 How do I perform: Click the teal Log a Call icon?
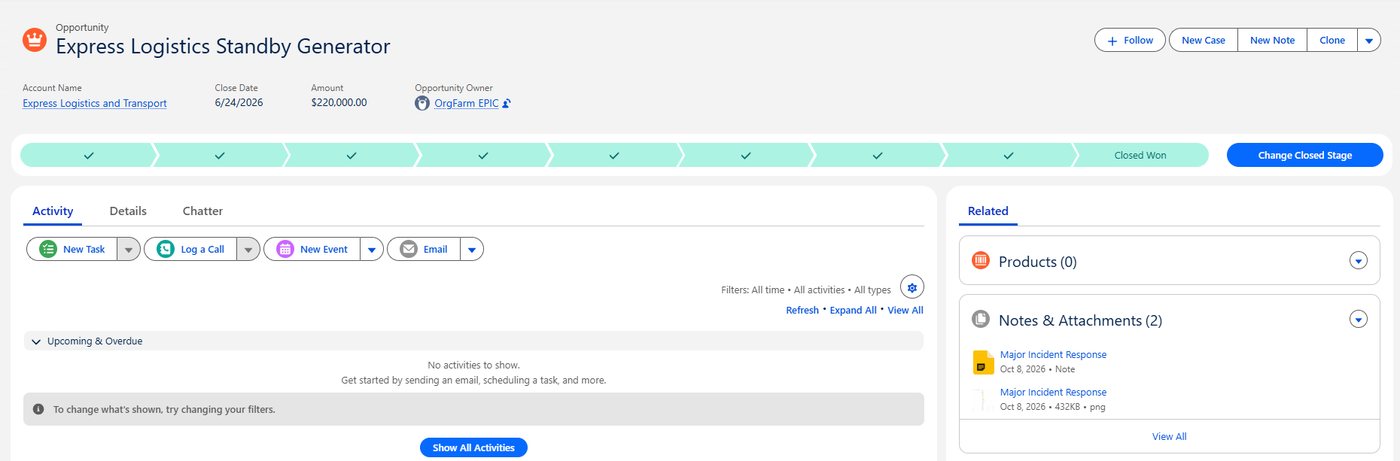click(166, 249)
